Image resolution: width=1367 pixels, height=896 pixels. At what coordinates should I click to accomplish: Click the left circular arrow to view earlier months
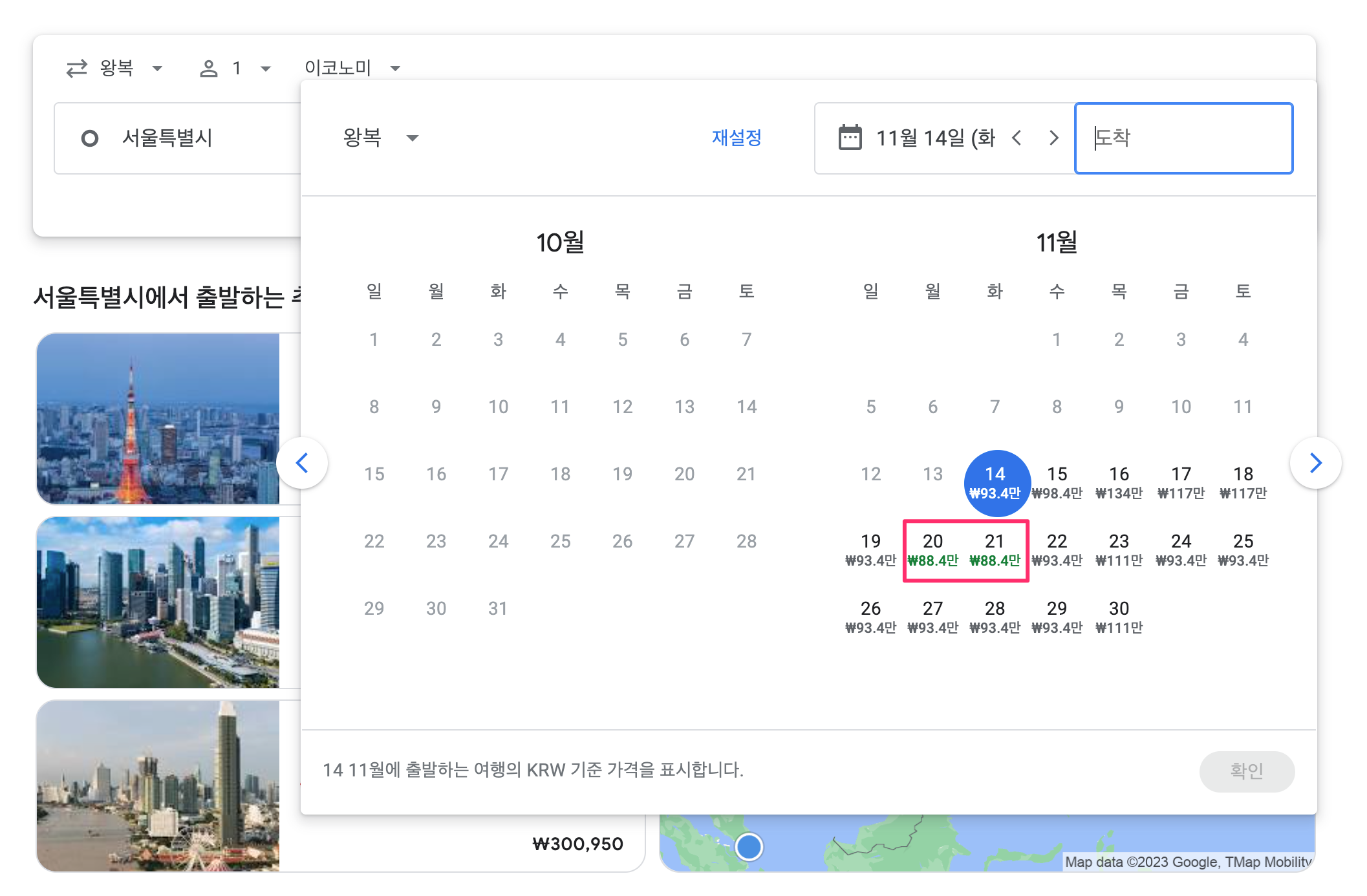click(303, 462)
